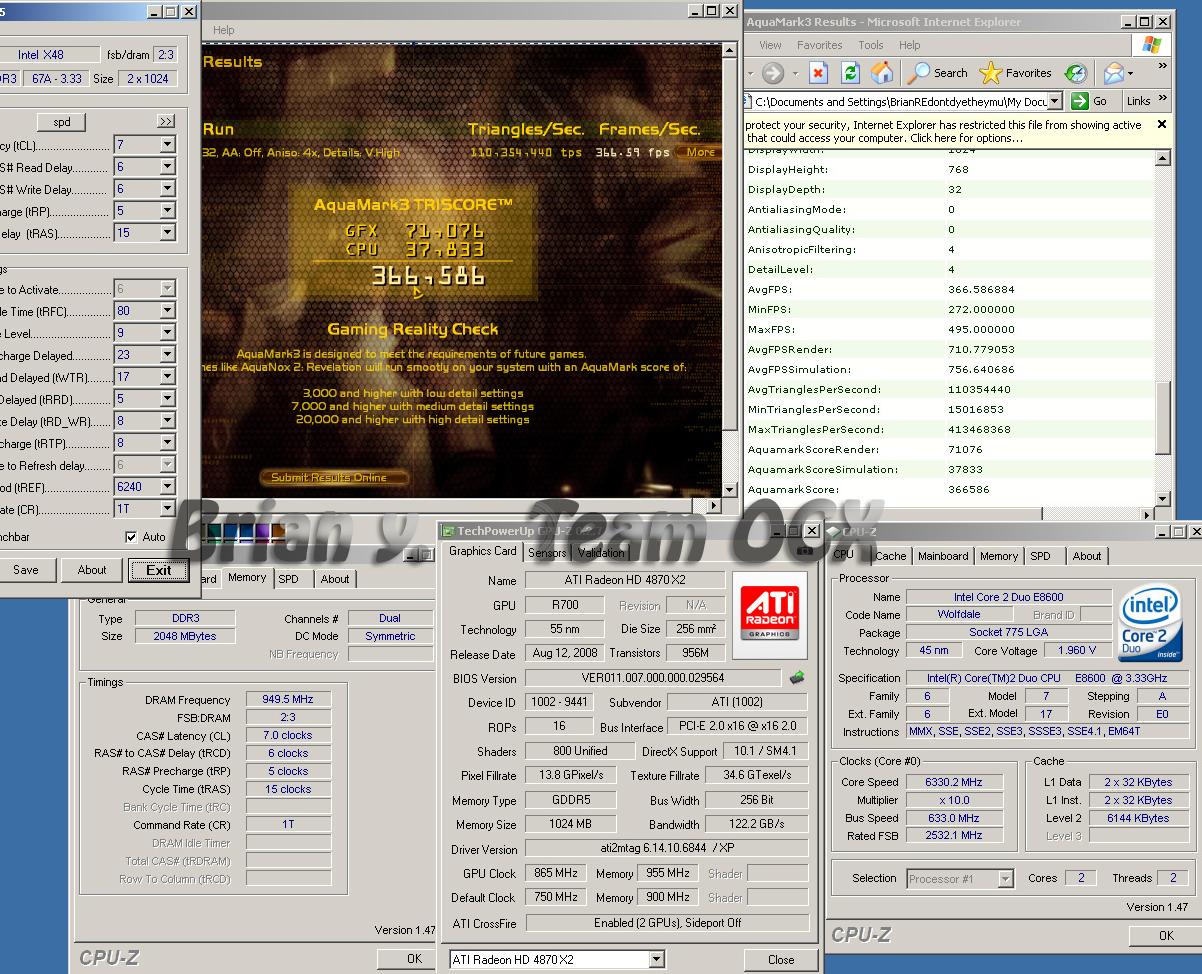The height and width of the screenshot is (974, 1202).
Task: Open the IE address bar dropdown
Action: (x=1054, y=101)
